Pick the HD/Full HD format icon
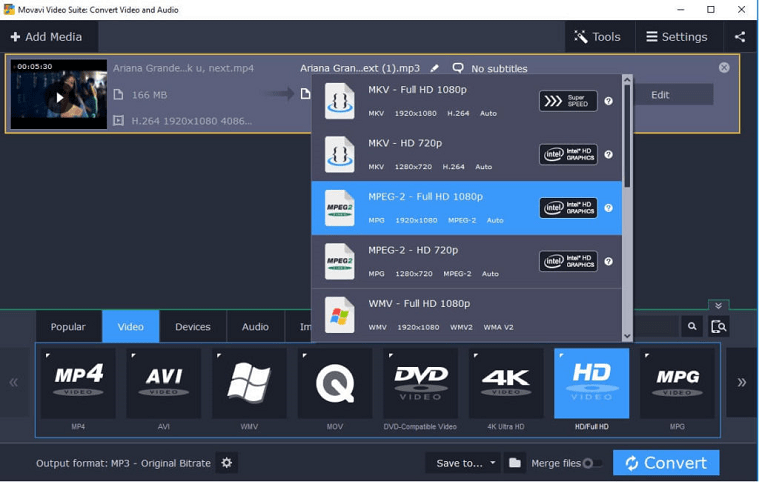Screen dimensions: 759x482 coord(592,383)
